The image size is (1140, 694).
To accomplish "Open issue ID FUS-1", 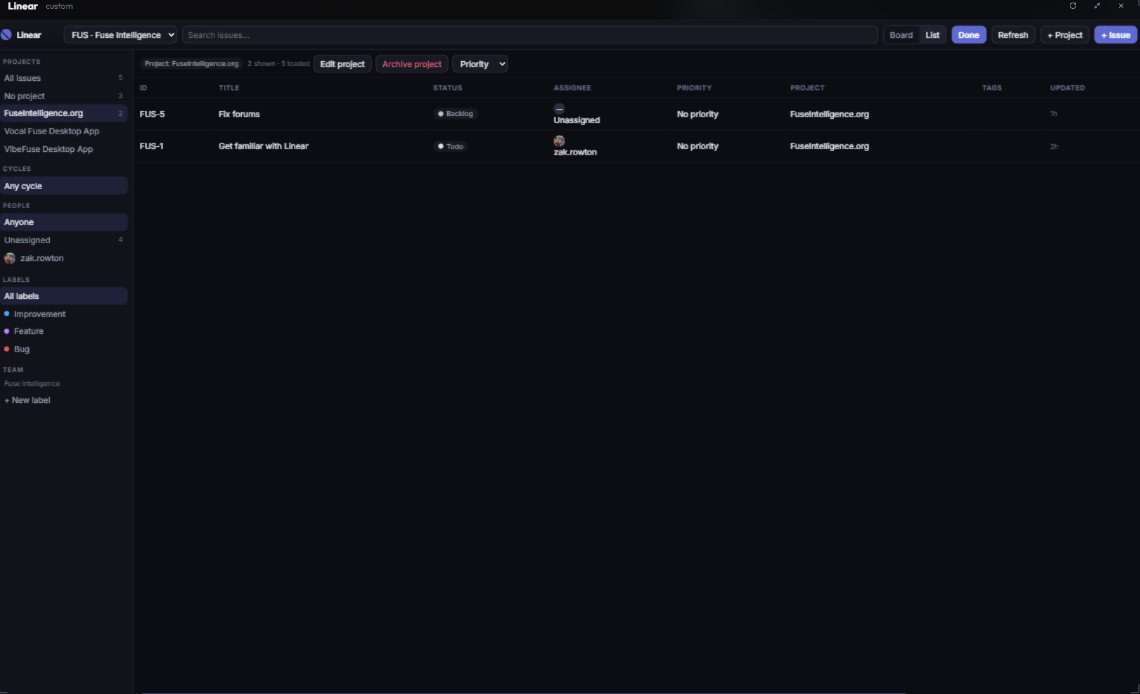I will pyautogui.click(x=151, y=146).
